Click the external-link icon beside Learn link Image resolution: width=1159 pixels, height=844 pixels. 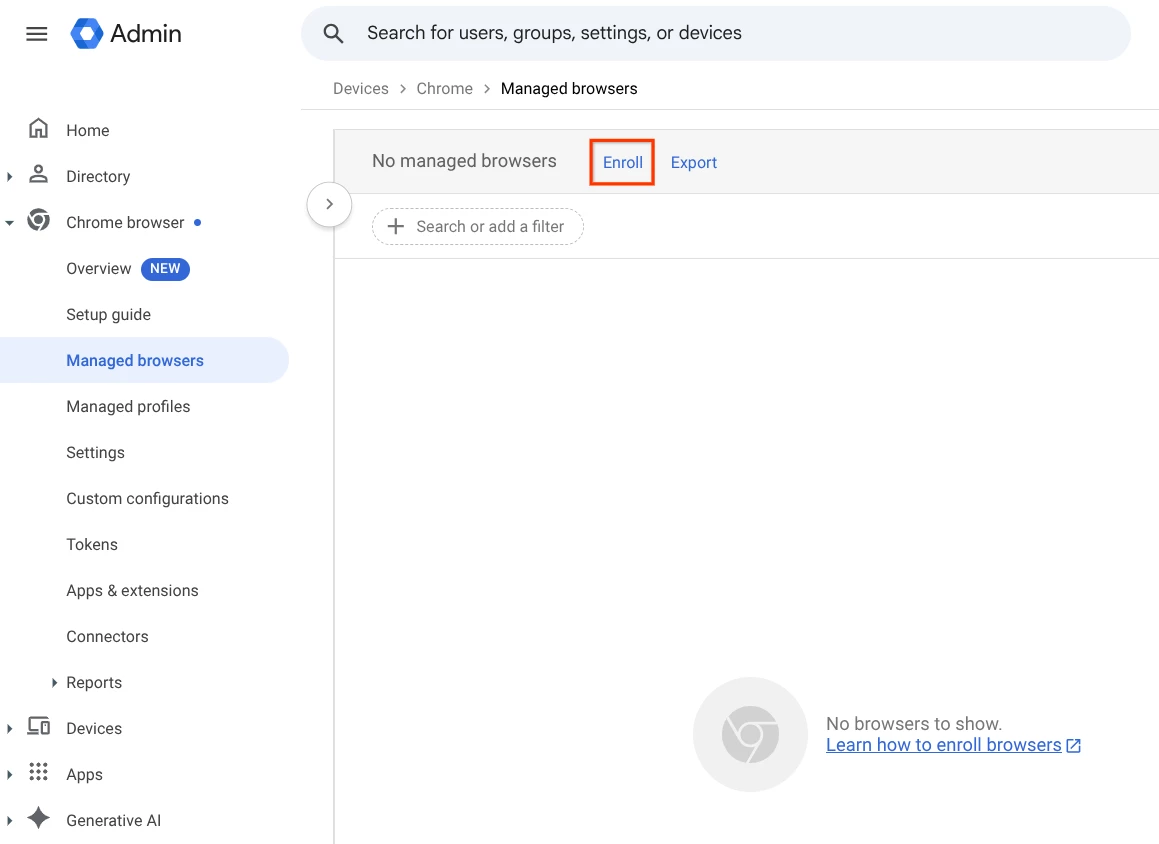click(1074, 746)
